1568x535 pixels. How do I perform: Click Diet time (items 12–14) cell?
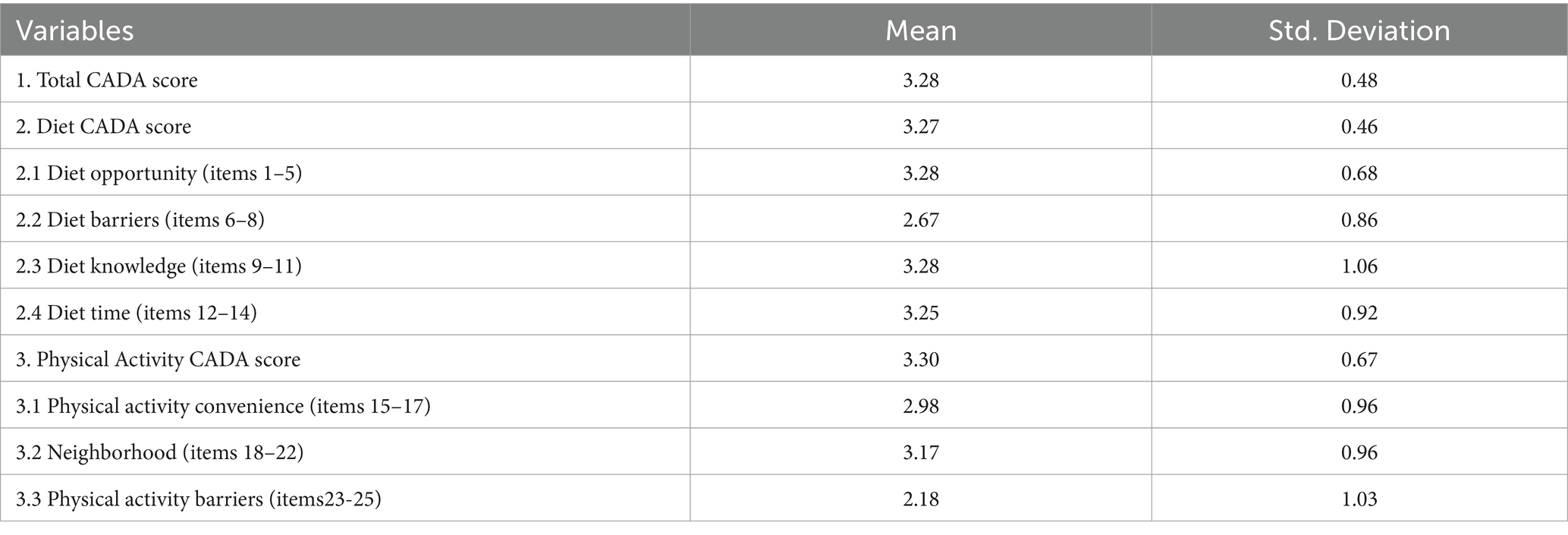coord(137,313)
